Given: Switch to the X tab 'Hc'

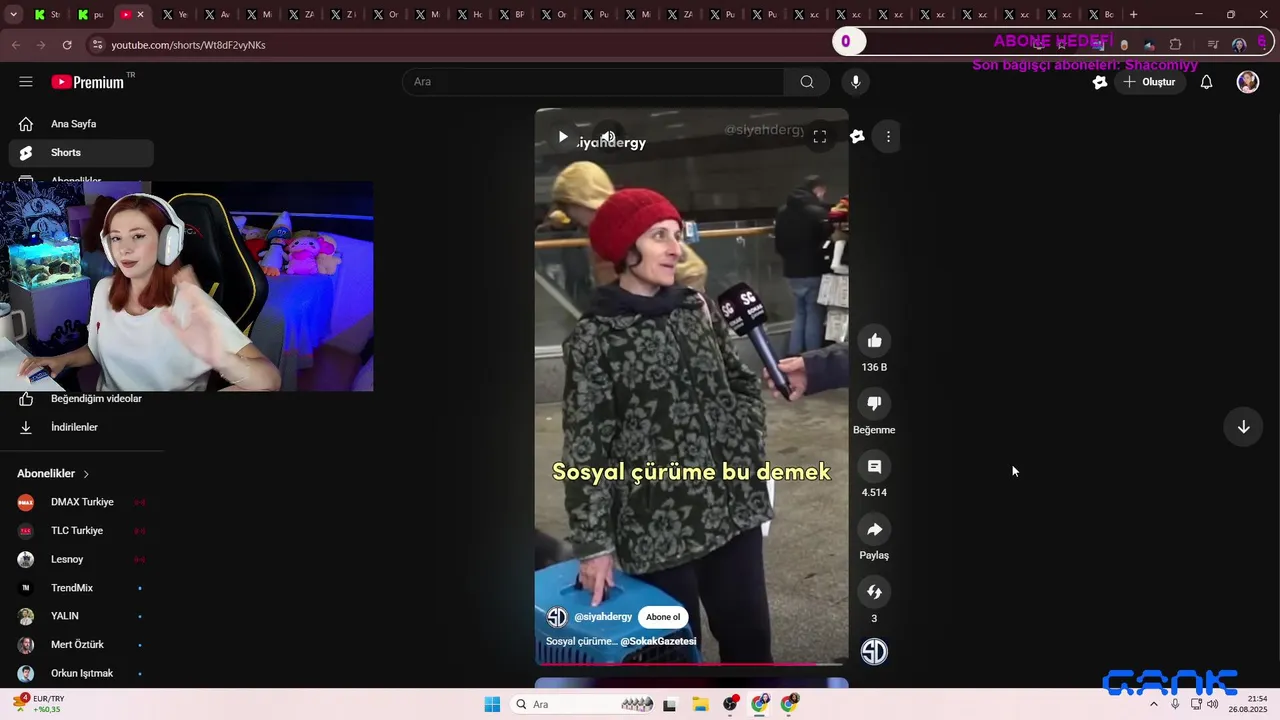Looking at the screenshot, I should [469, 15].
